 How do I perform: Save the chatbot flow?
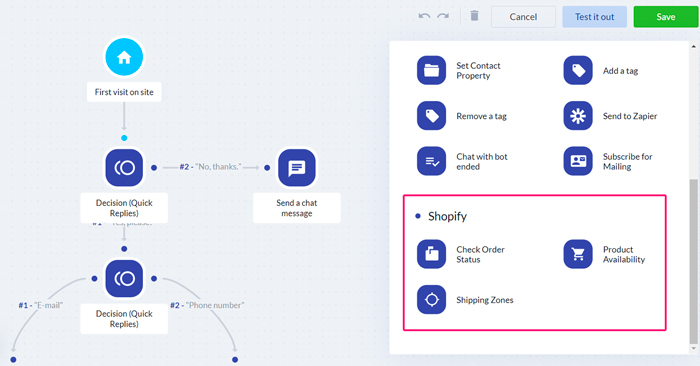(666, 17)
